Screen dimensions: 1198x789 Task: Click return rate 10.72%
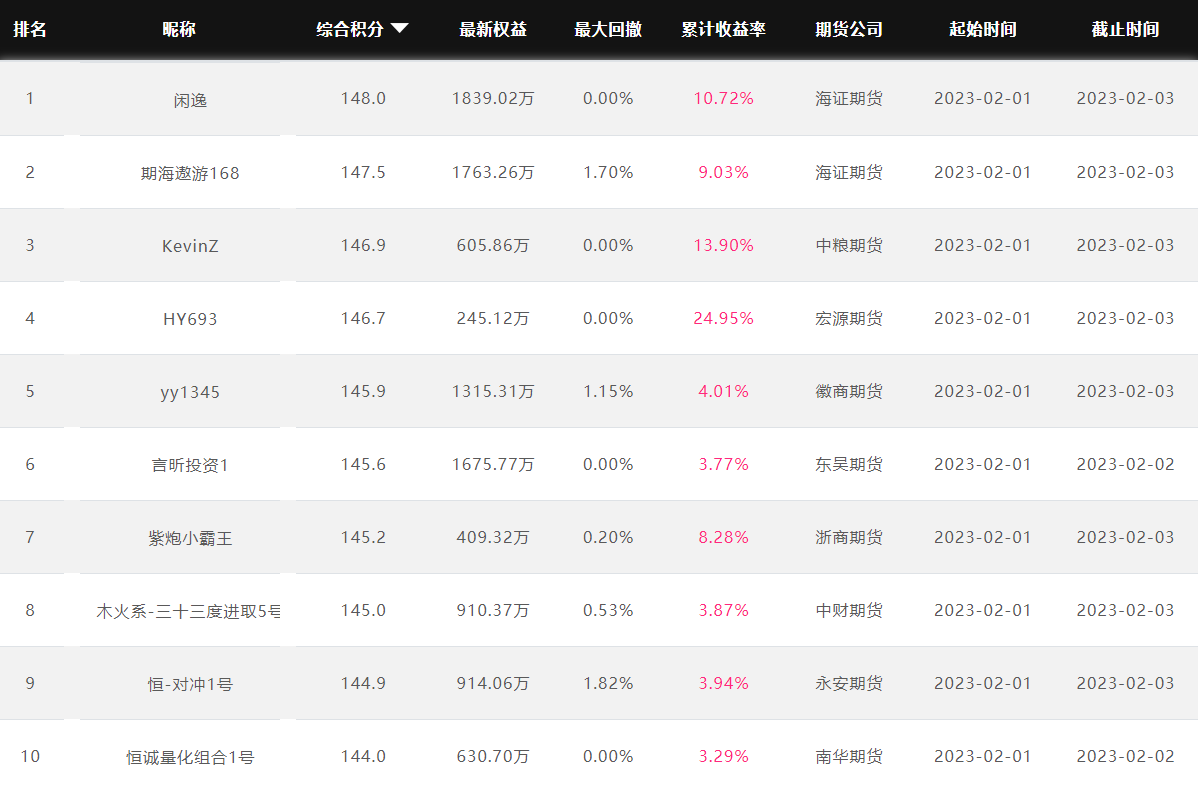pos(724,99)
